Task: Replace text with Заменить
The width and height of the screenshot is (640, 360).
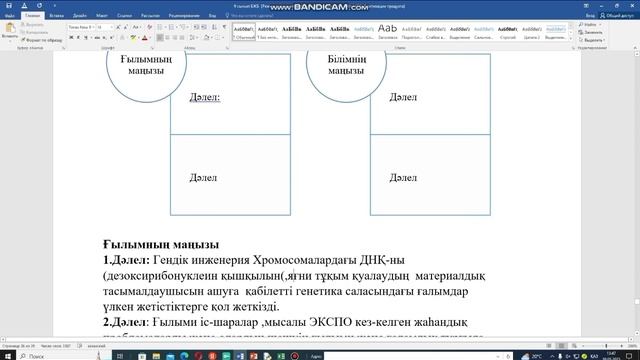Action: point(590,32)
